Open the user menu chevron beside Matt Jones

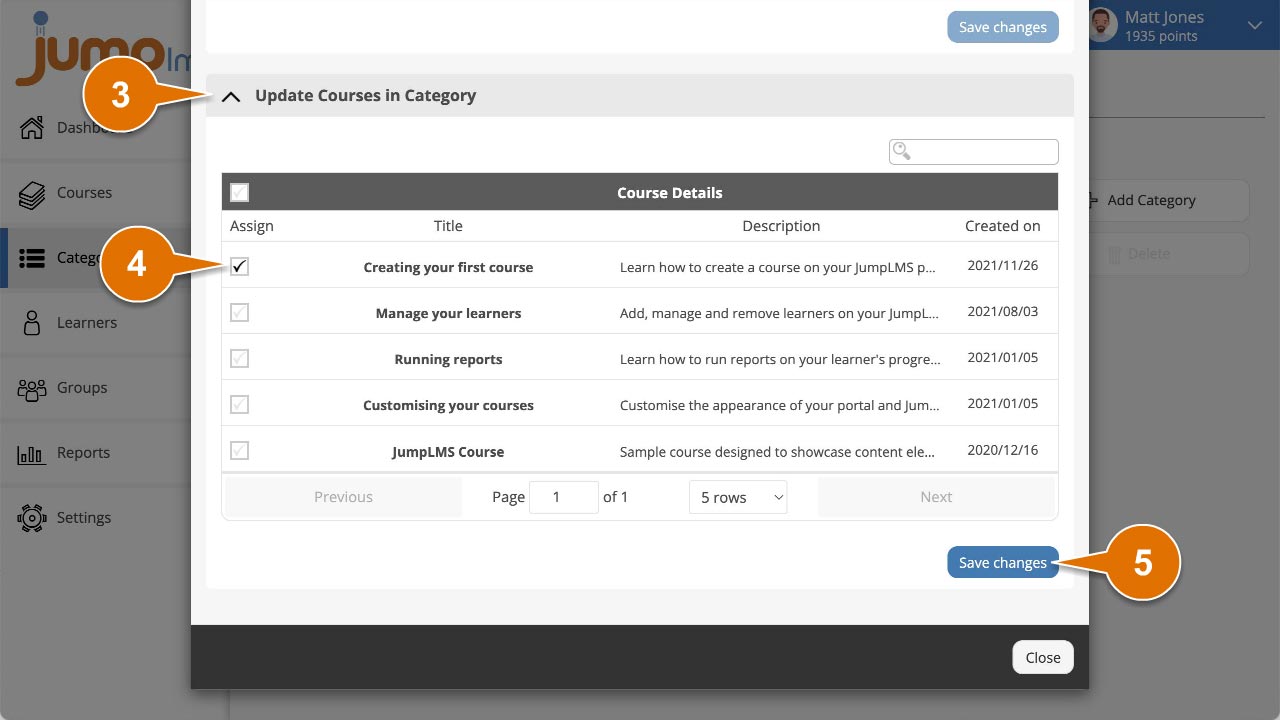[1255, 26]
